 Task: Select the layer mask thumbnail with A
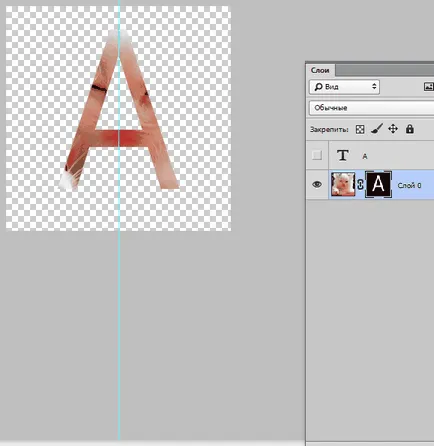point(378,184)
